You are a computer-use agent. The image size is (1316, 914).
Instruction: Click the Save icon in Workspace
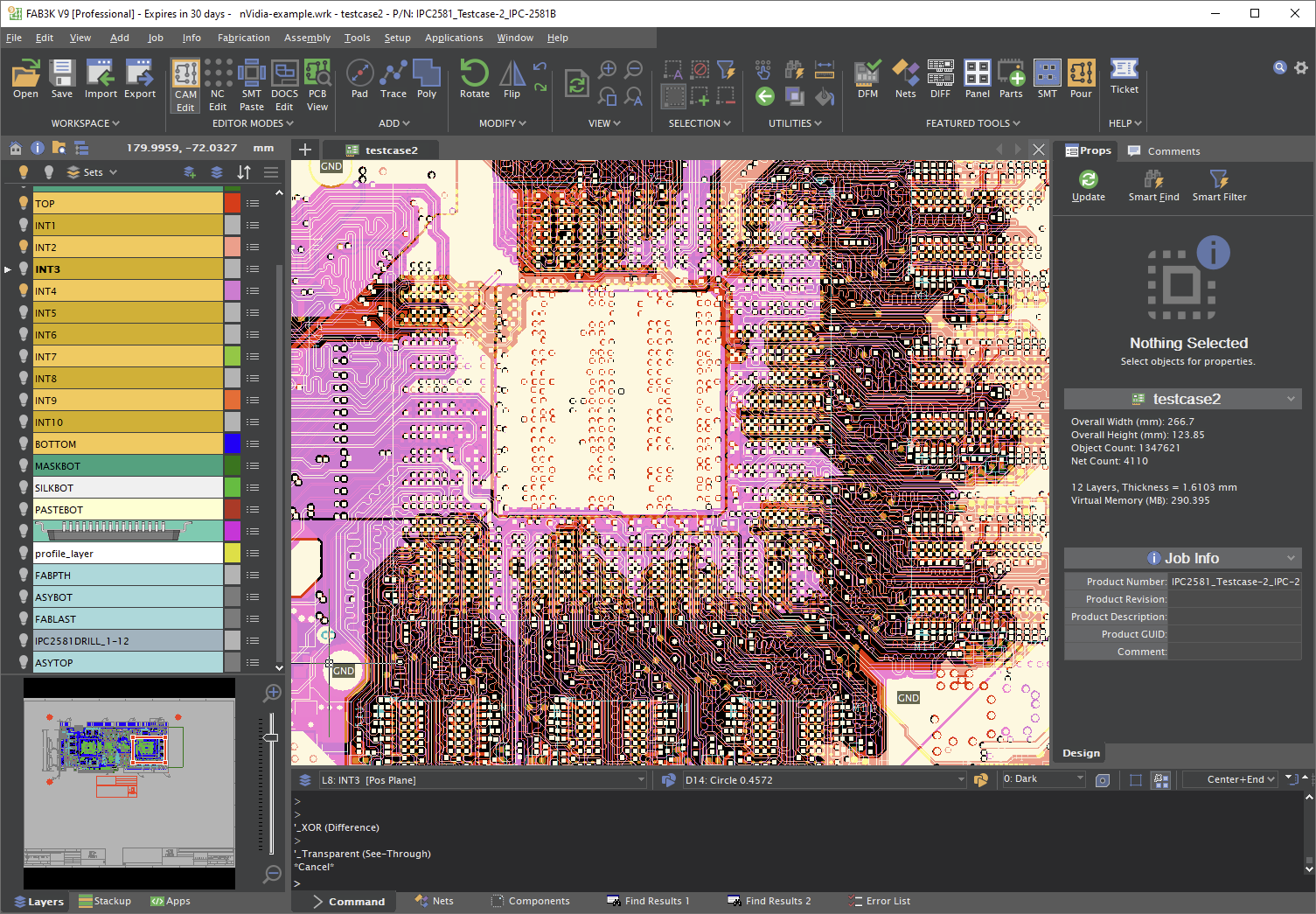62,79
